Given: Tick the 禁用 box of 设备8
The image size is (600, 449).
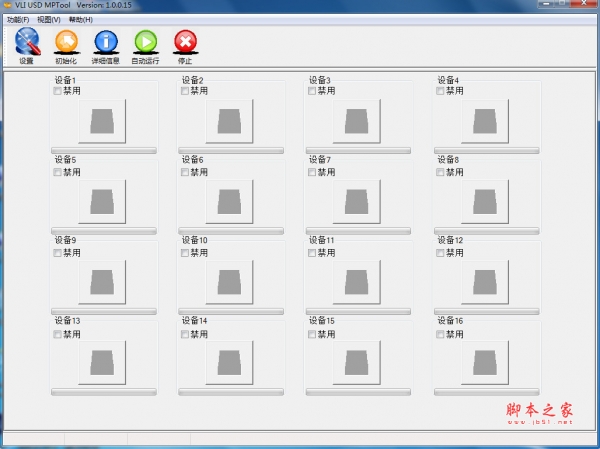Looking at the screenshot, I should tap(440, 172).
